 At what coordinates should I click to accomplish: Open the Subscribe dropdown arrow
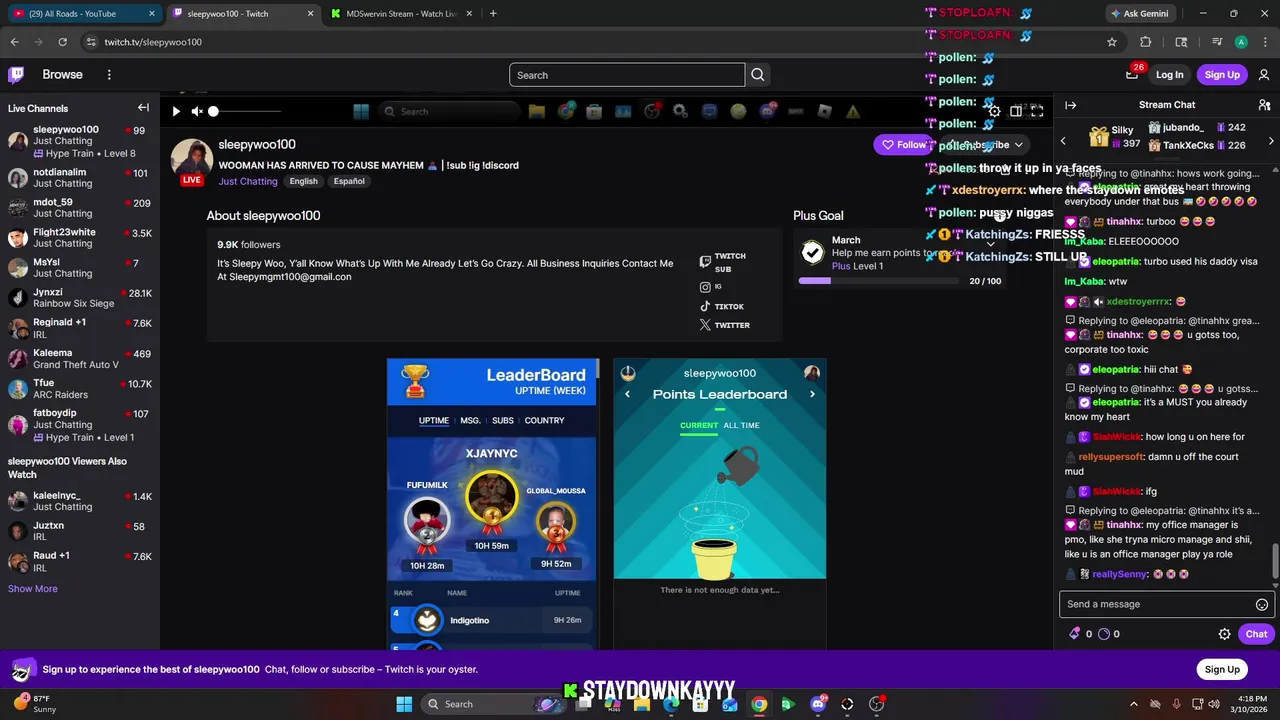(1018, 145)
